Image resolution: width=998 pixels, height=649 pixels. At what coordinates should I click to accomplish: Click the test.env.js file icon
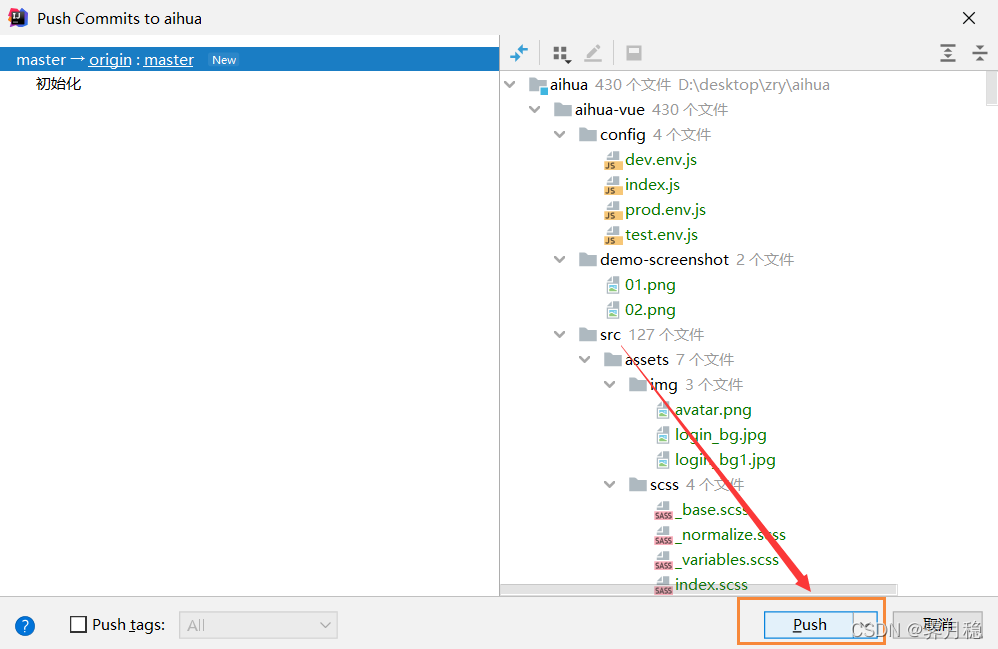(612, 235)
